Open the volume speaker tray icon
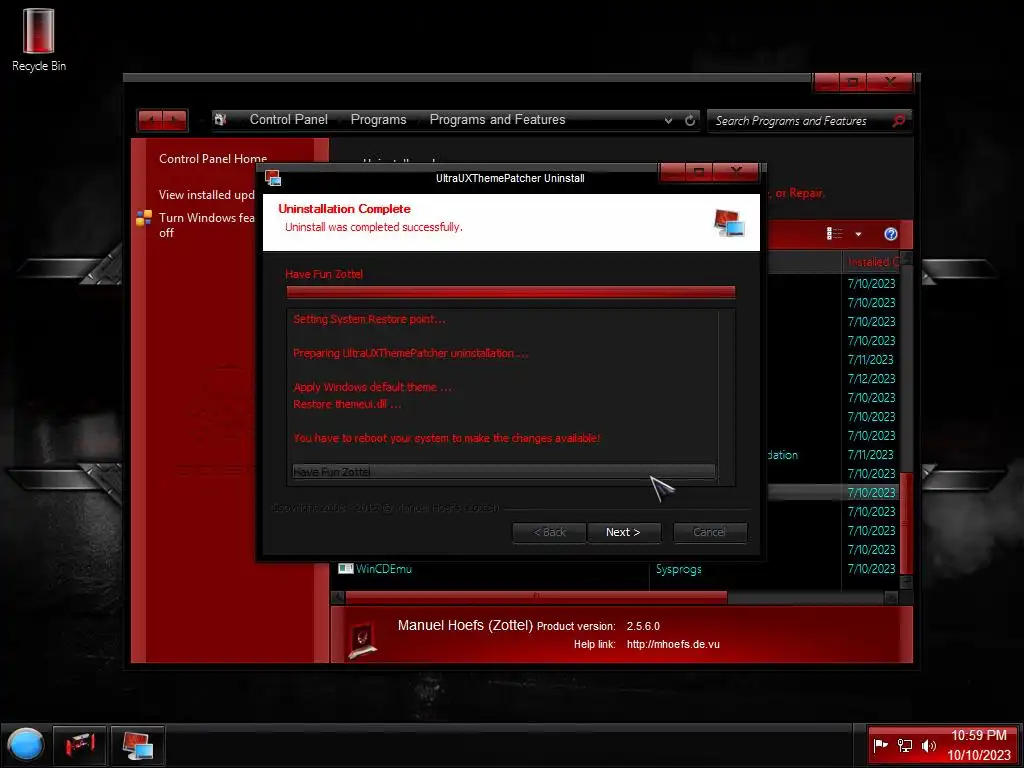 pos(928,745)
